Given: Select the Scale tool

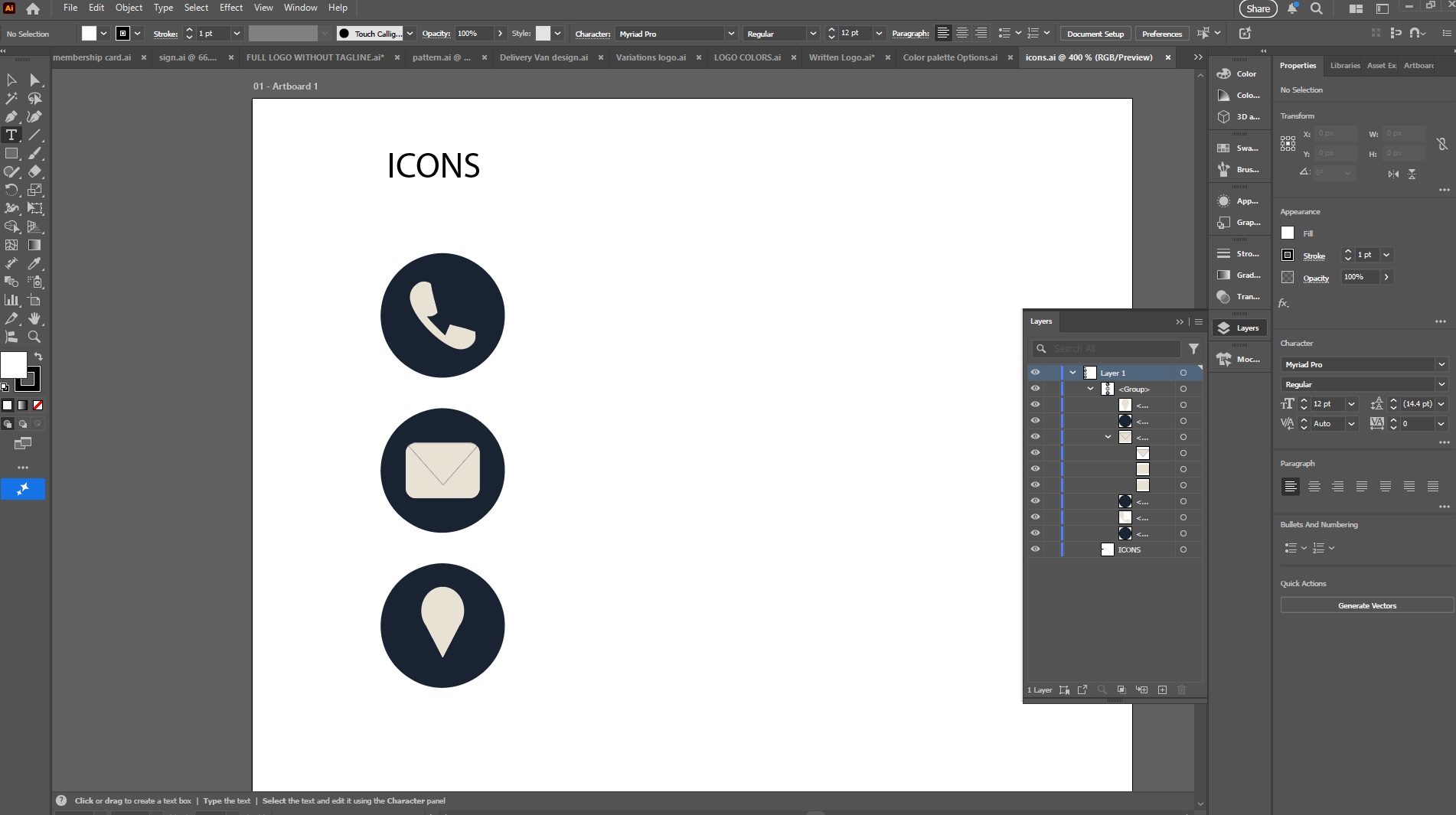Looking at the screenshot, I should pyautogui.click(x=34, y=190).
